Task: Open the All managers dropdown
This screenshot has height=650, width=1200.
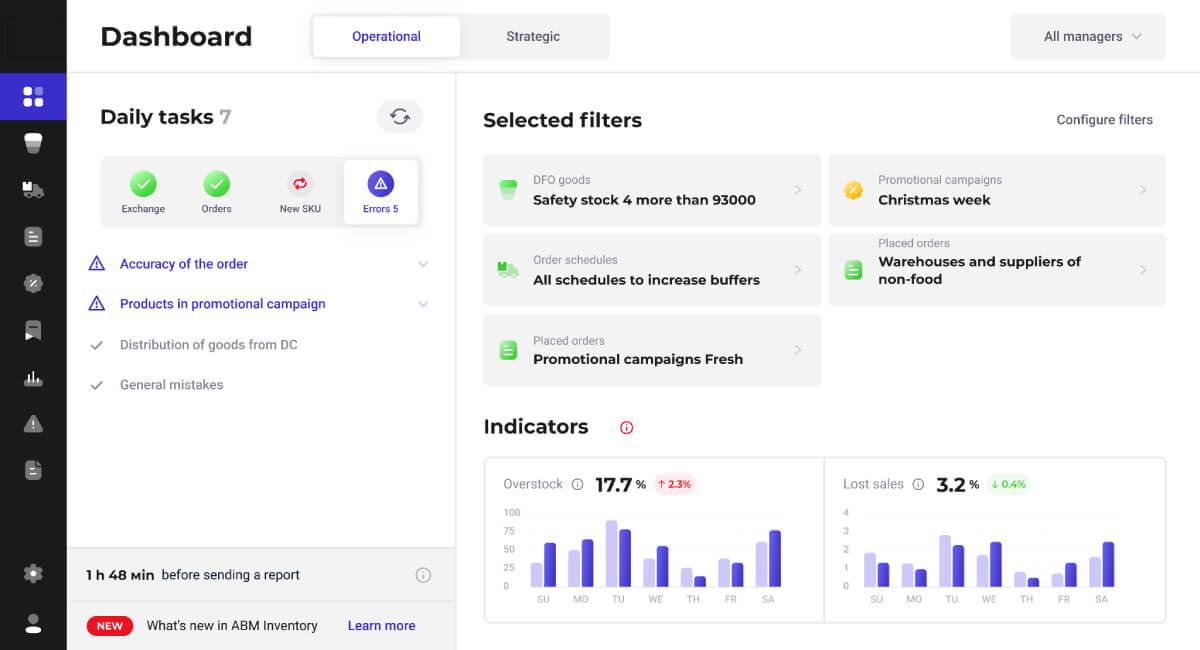Action: pos(1089,37)
